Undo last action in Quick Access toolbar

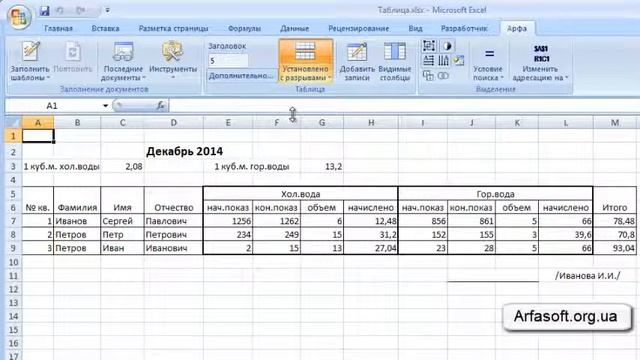click(60, 10)
